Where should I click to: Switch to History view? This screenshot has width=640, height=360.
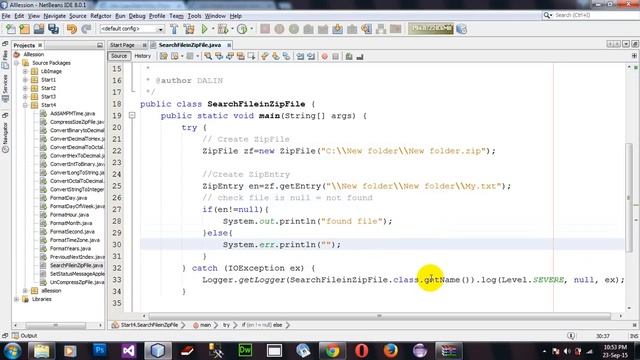point(142,56)
